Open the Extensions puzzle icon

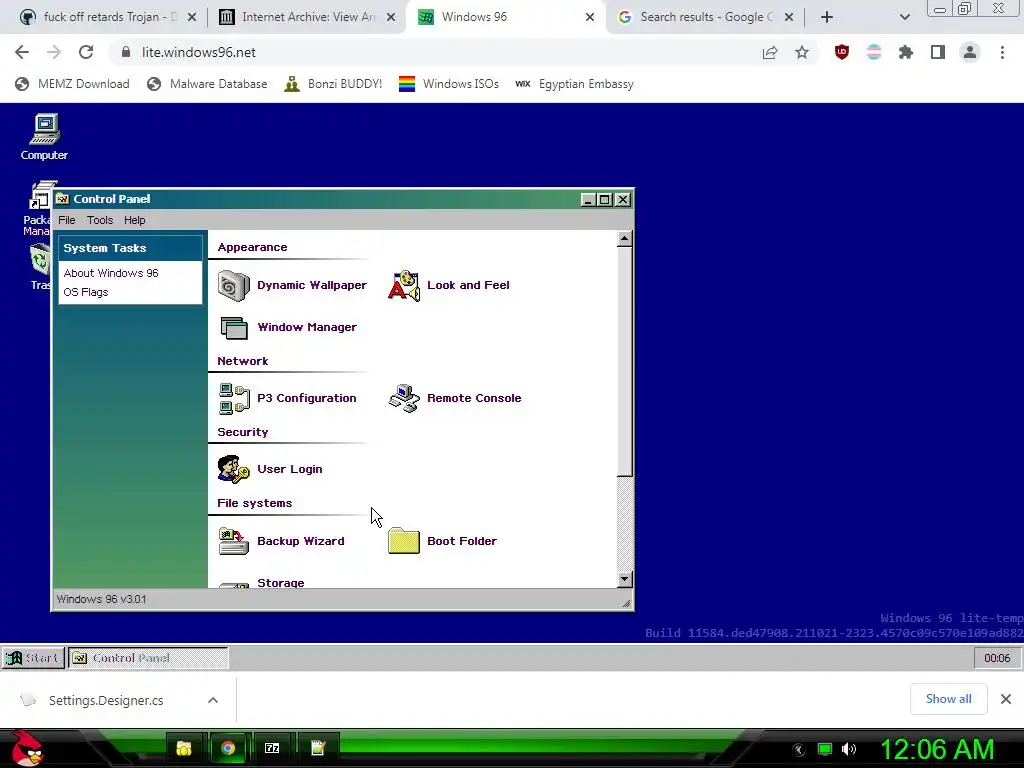tap(906, 52)
